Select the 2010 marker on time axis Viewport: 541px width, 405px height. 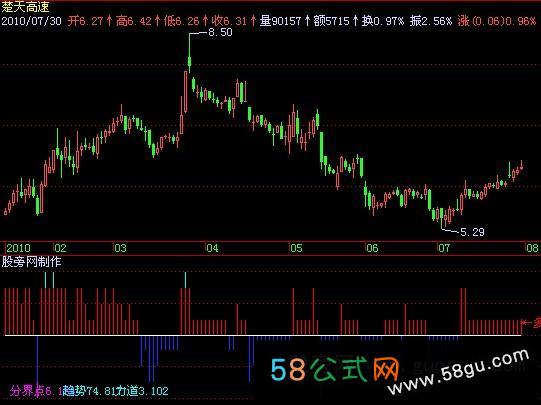coord(18,248)
